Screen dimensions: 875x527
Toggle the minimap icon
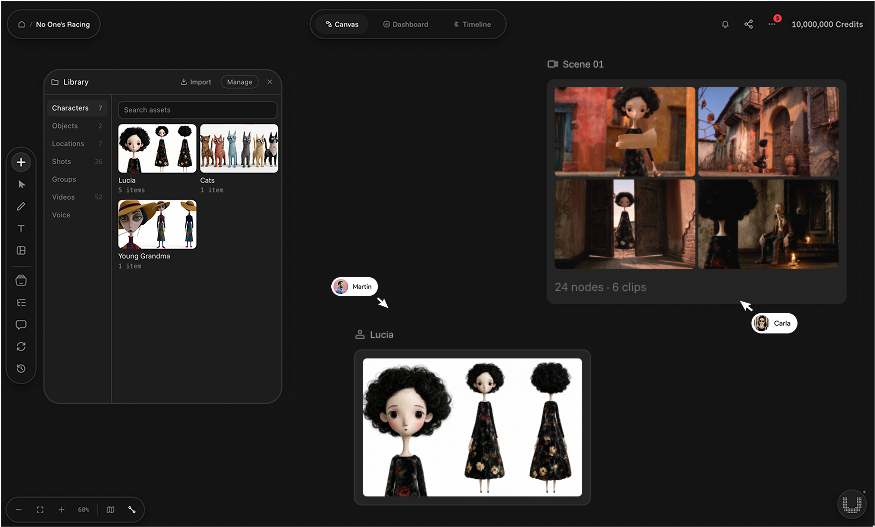[110, 510]
